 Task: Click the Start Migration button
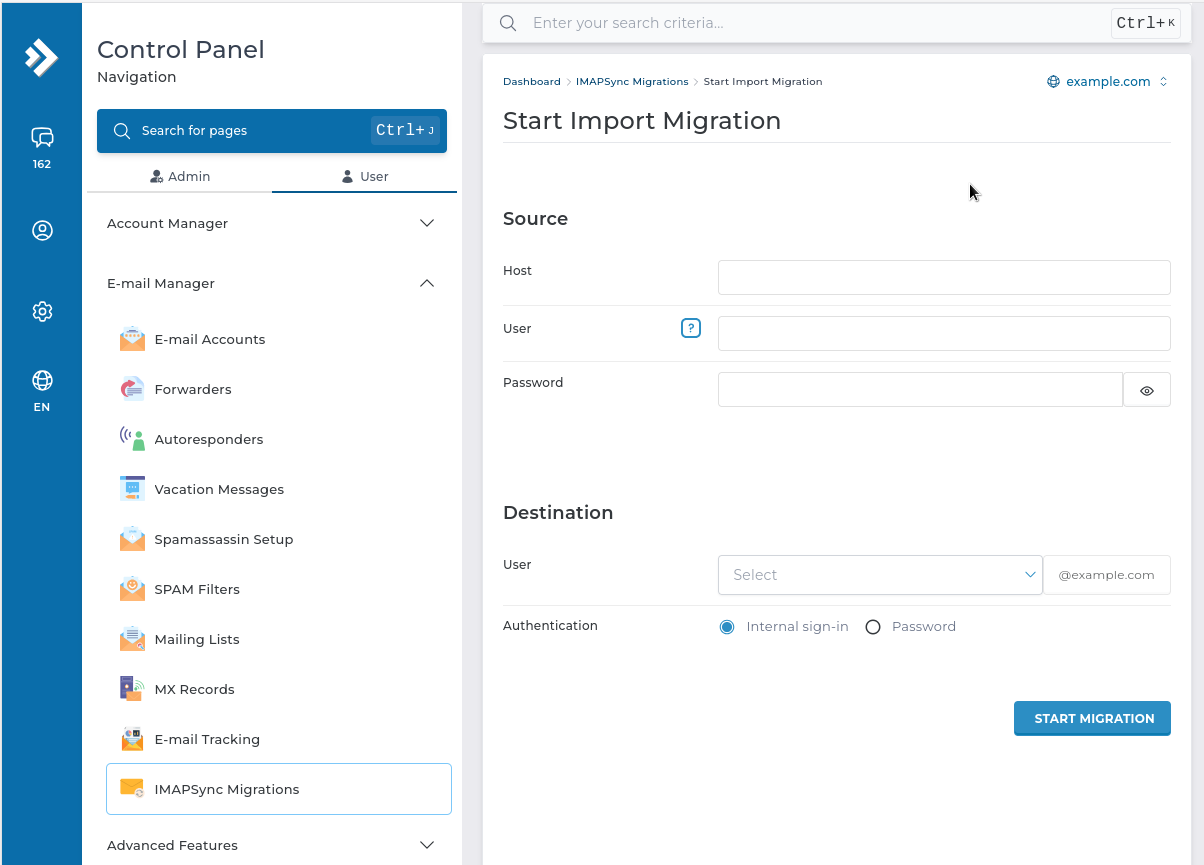(x=1092, y=718)
